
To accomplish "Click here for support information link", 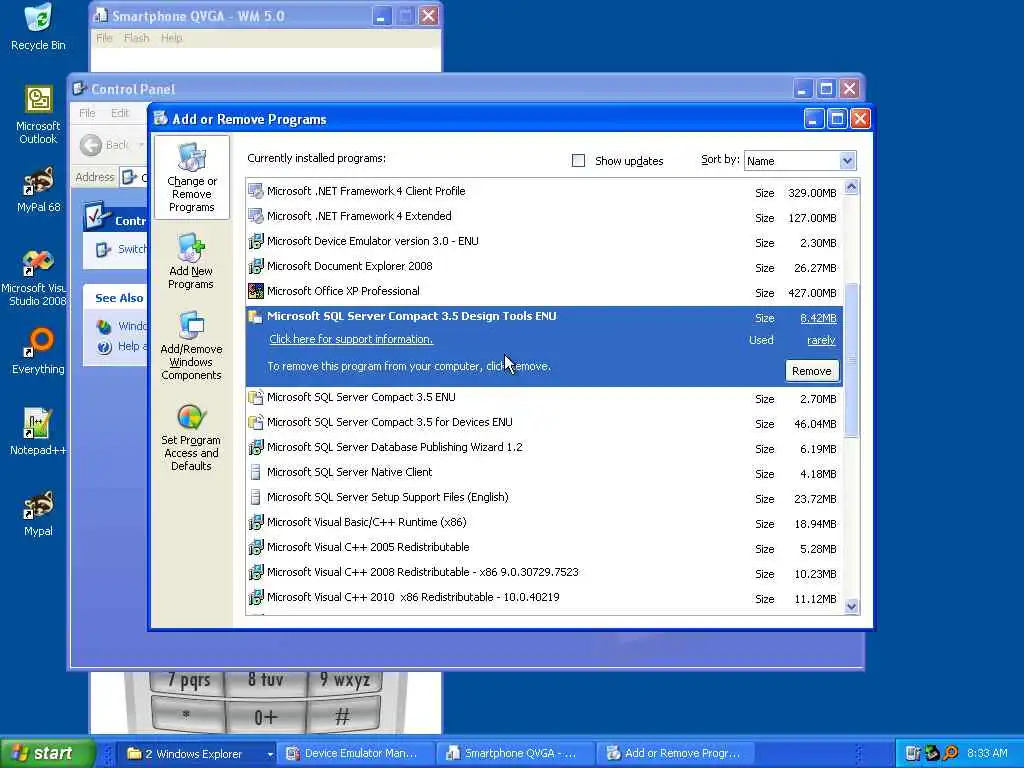I will pyautogui.click(x=351, y=339).
